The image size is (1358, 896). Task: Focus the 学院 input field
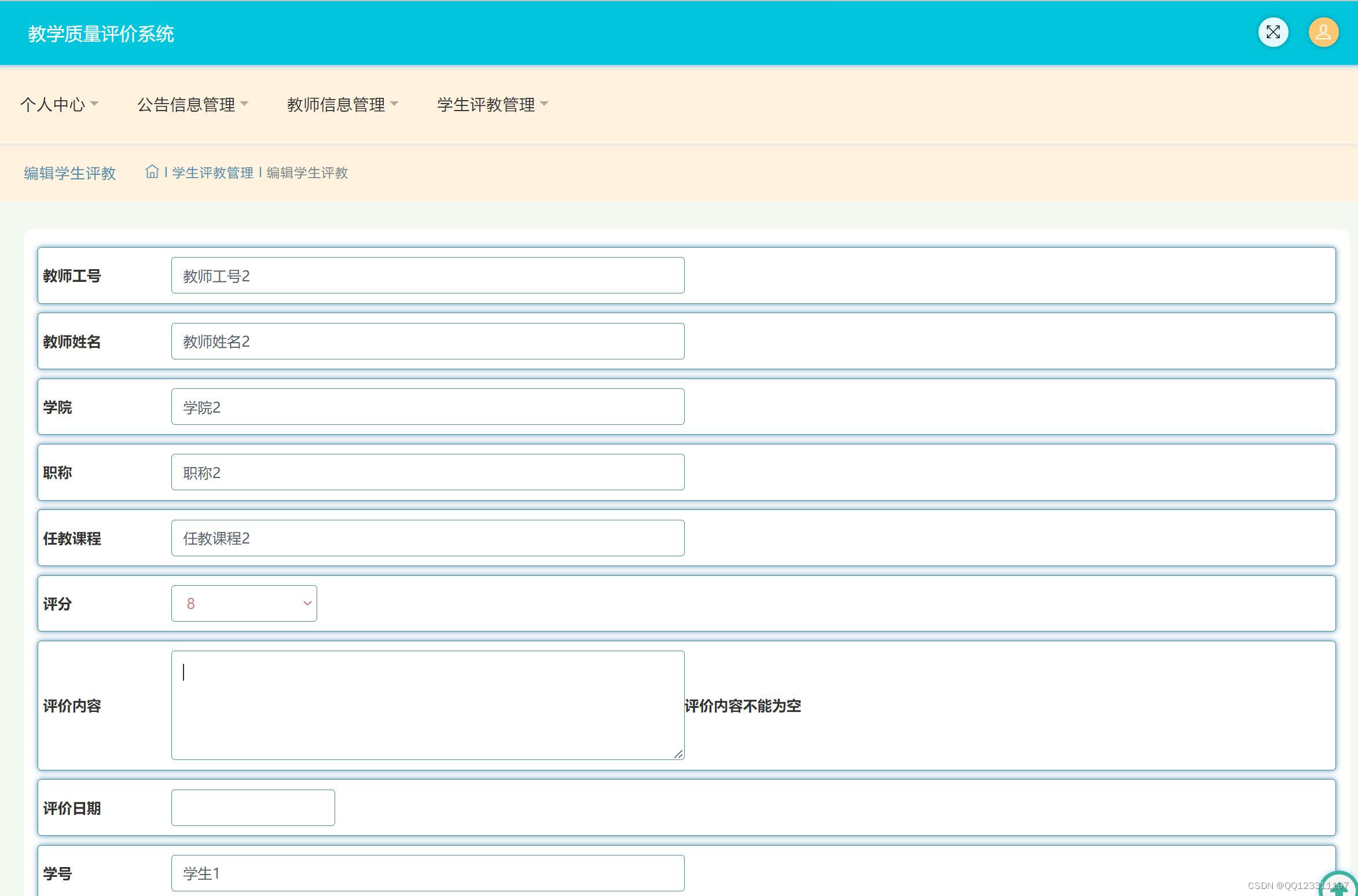(x=428, y=407)
